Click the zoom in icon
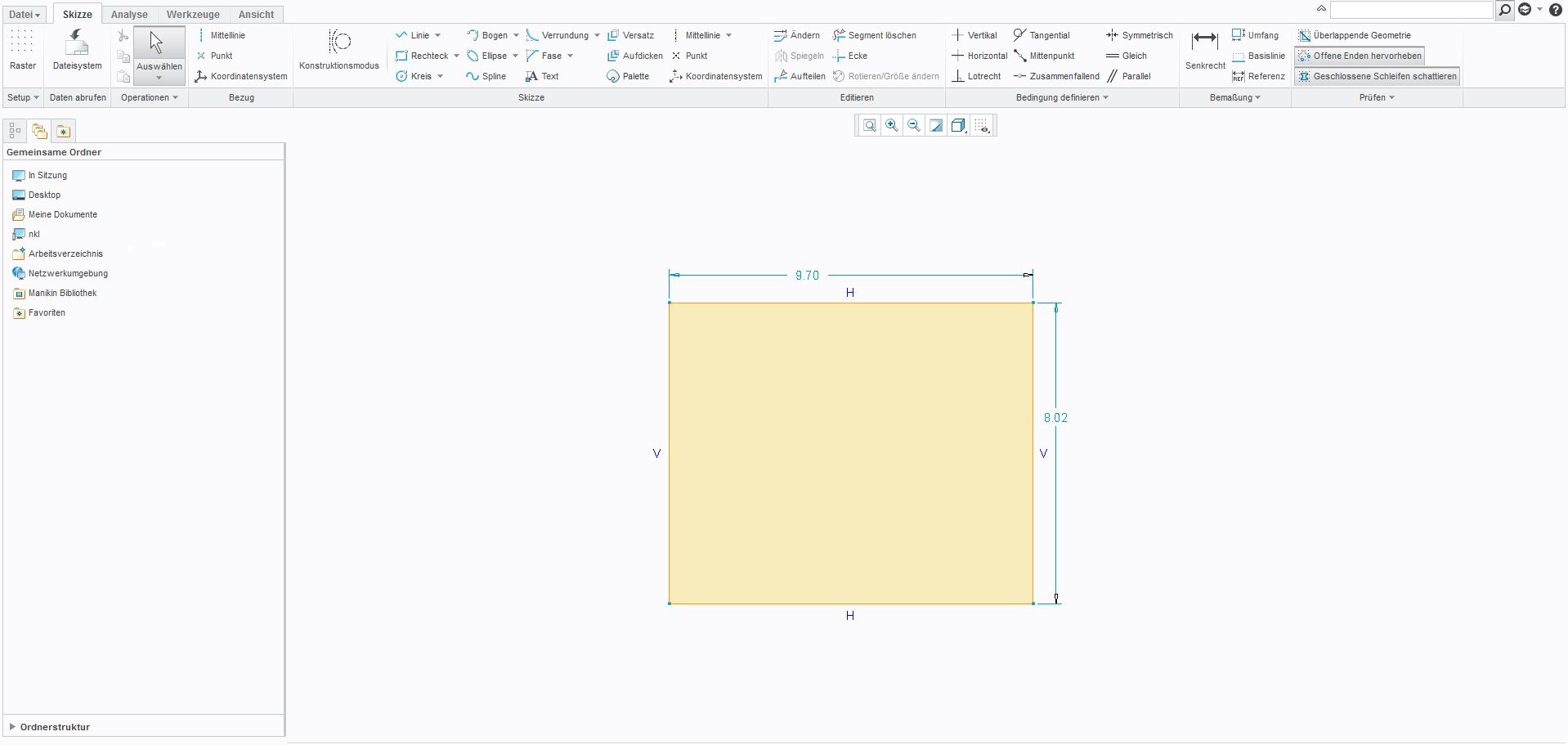1568x745 pixels. click(892, 125)
